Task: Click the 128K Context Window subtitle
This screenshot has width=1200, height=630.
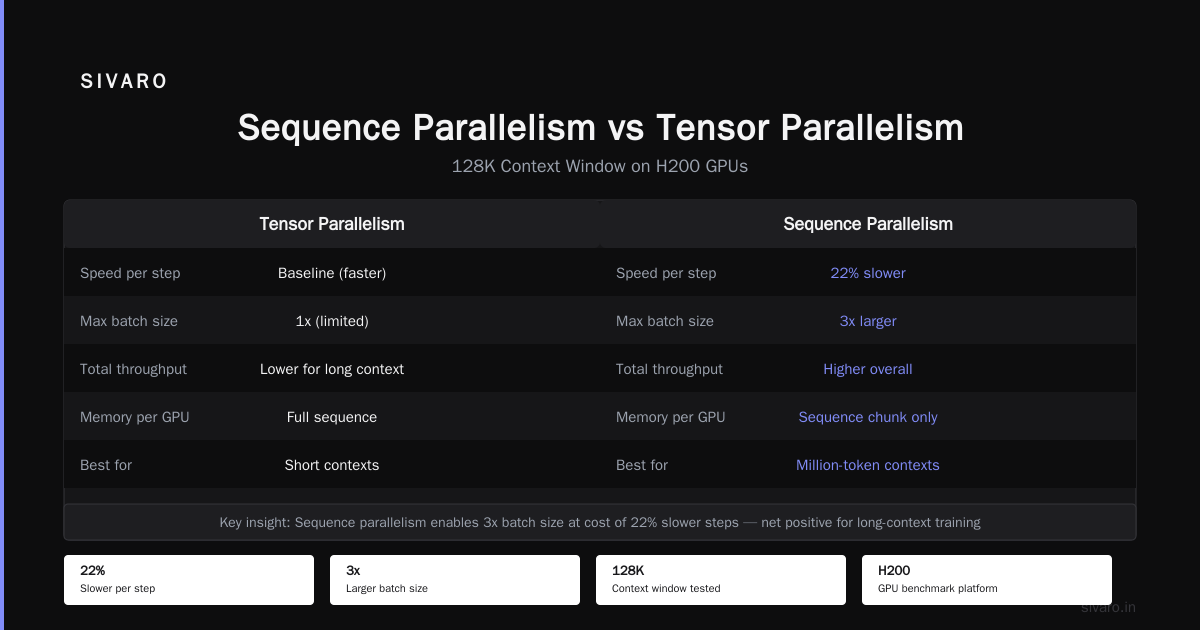Action: point(600,166)
